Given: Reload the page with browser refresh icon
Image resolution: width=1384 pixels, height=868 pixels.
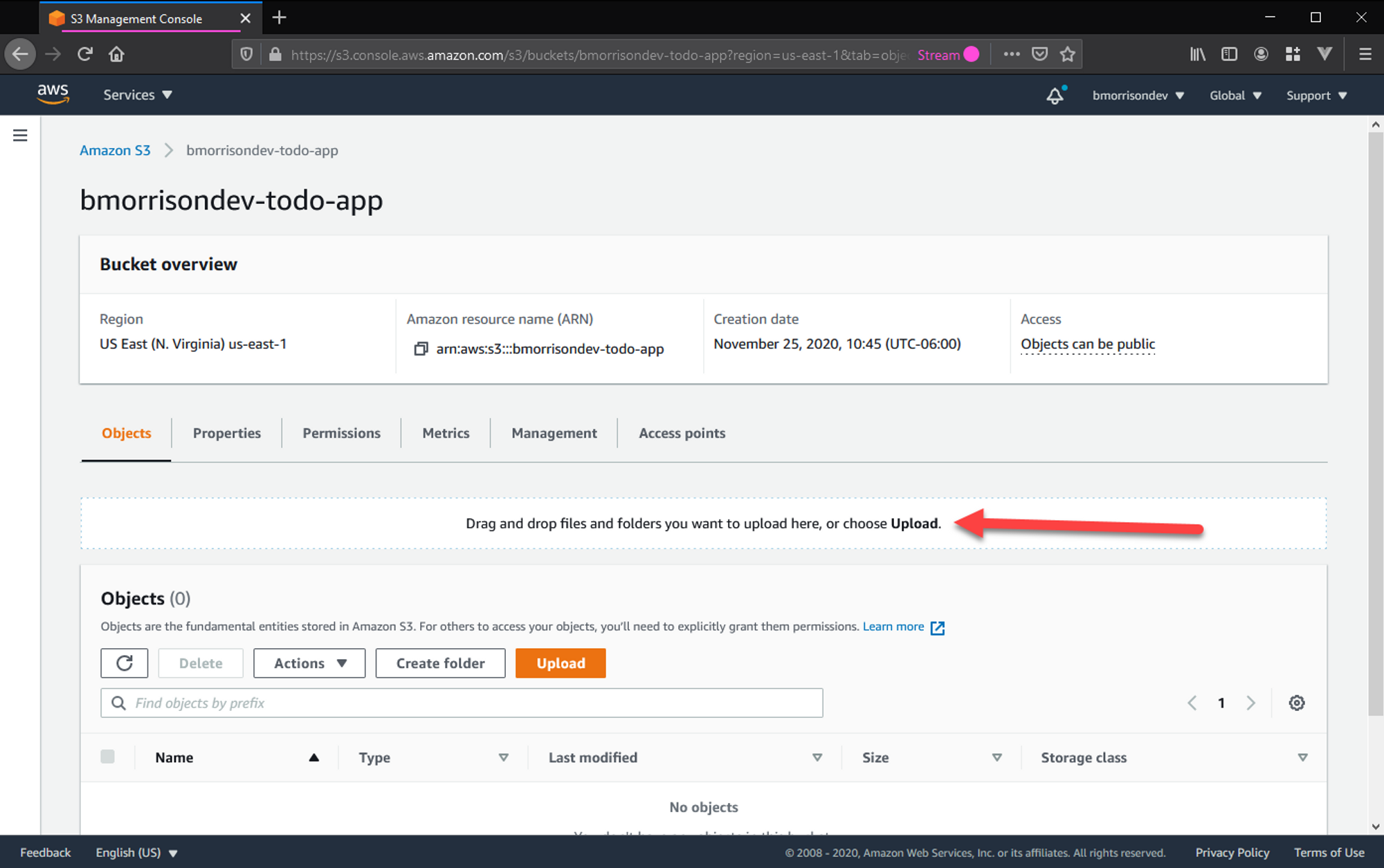Looking at the screenshot, I should point(85,54).
